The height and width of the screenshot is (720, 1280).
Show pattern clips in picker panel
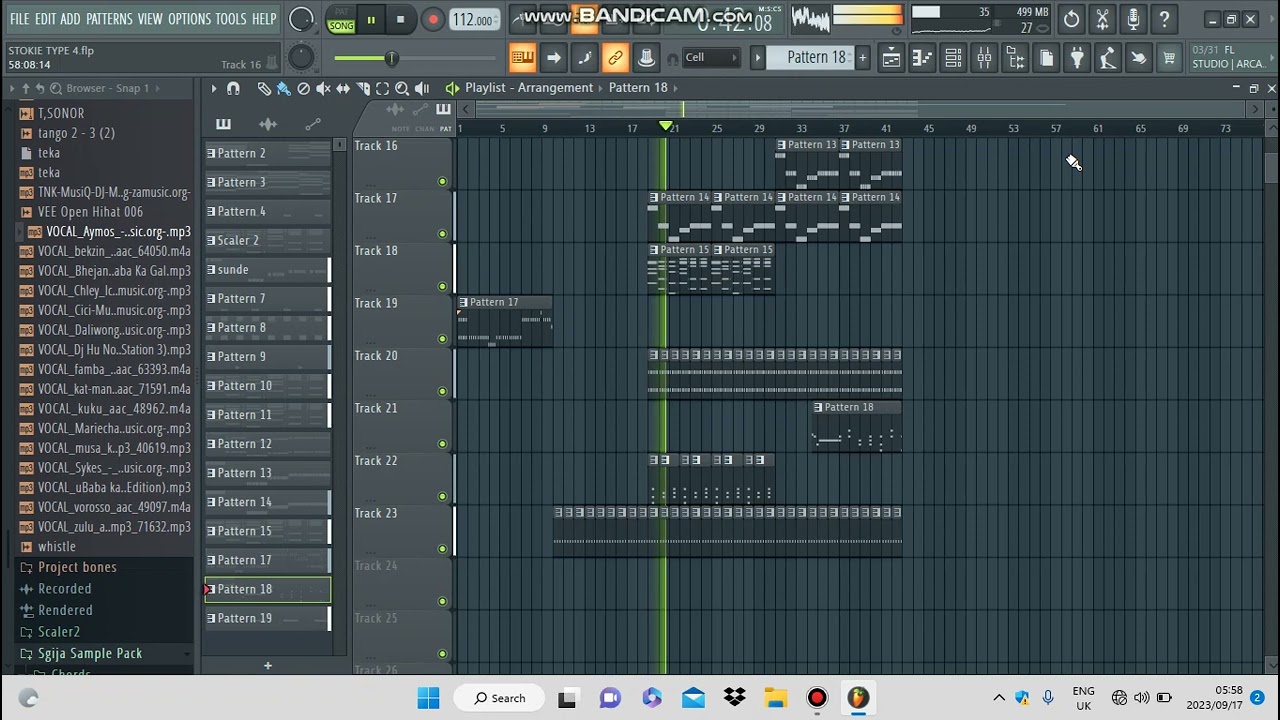(223, 124)
